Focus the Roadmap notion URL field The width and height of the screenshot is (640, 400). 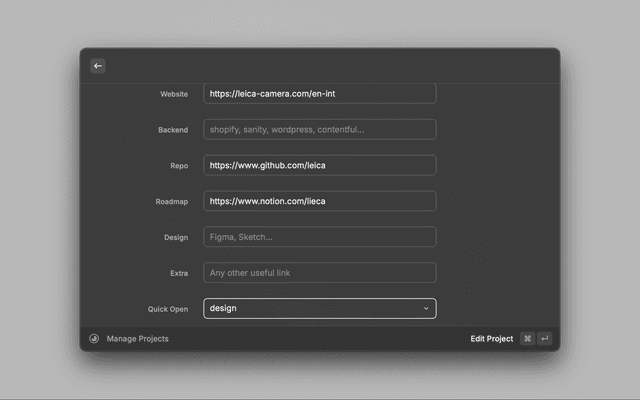319,201
